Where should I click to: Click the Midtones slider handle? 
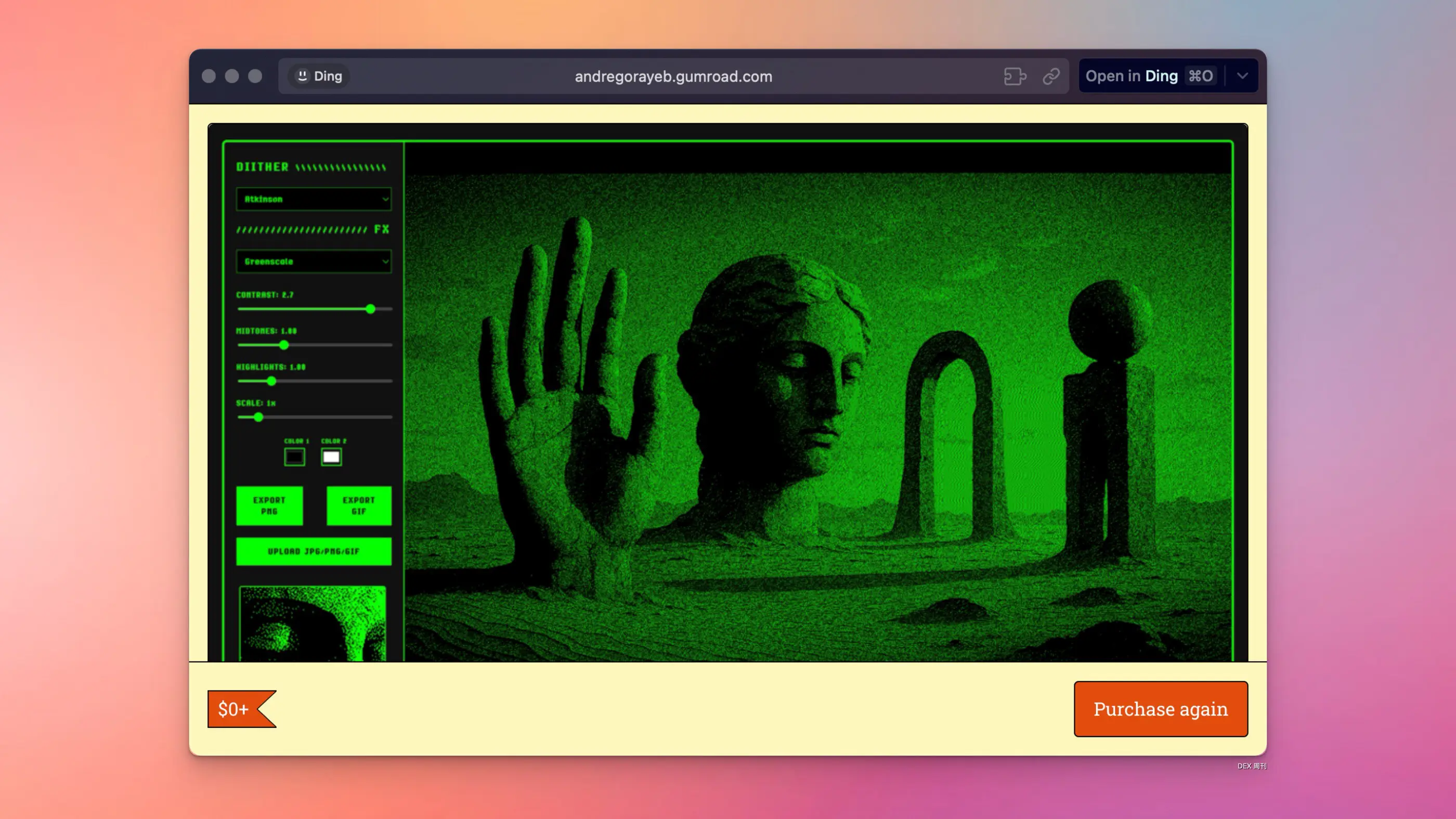coord(284,345)
